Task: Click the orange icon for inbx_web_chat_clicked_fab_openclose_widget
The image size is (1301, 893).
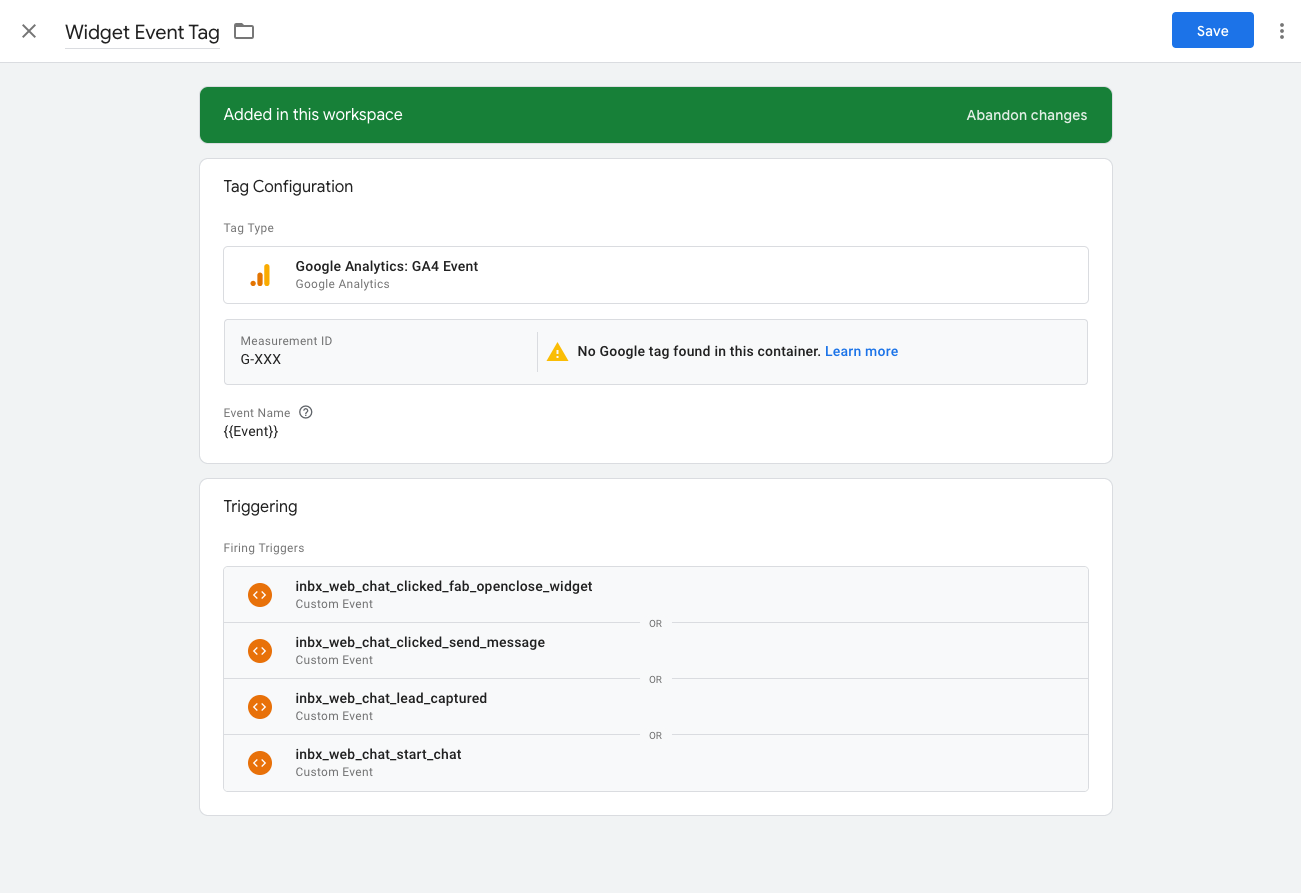Action: click(260, 595)
